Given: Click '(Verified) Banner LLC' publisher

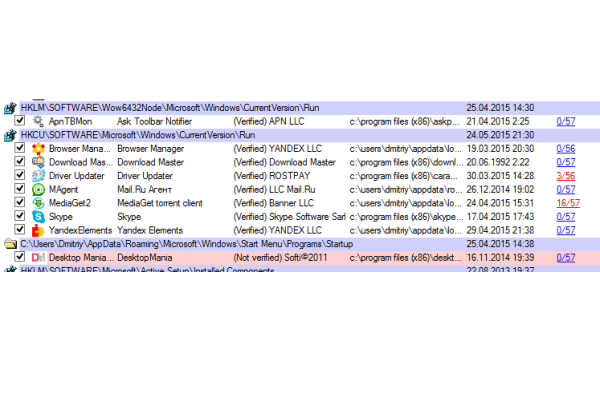Looking at the screenshot, I should tap(273, 203).
